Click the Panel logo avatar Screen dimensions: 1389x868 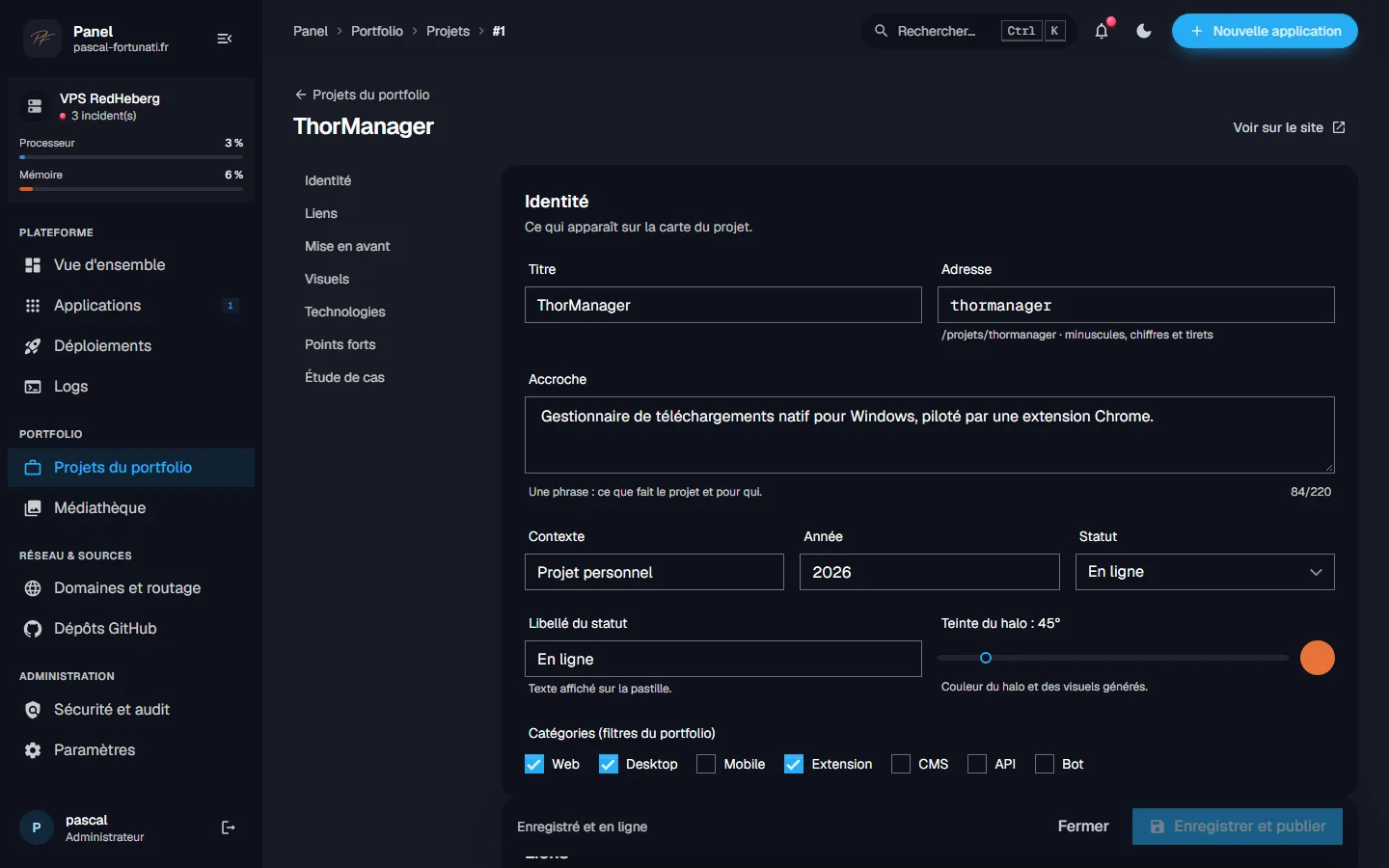[42, 39]
